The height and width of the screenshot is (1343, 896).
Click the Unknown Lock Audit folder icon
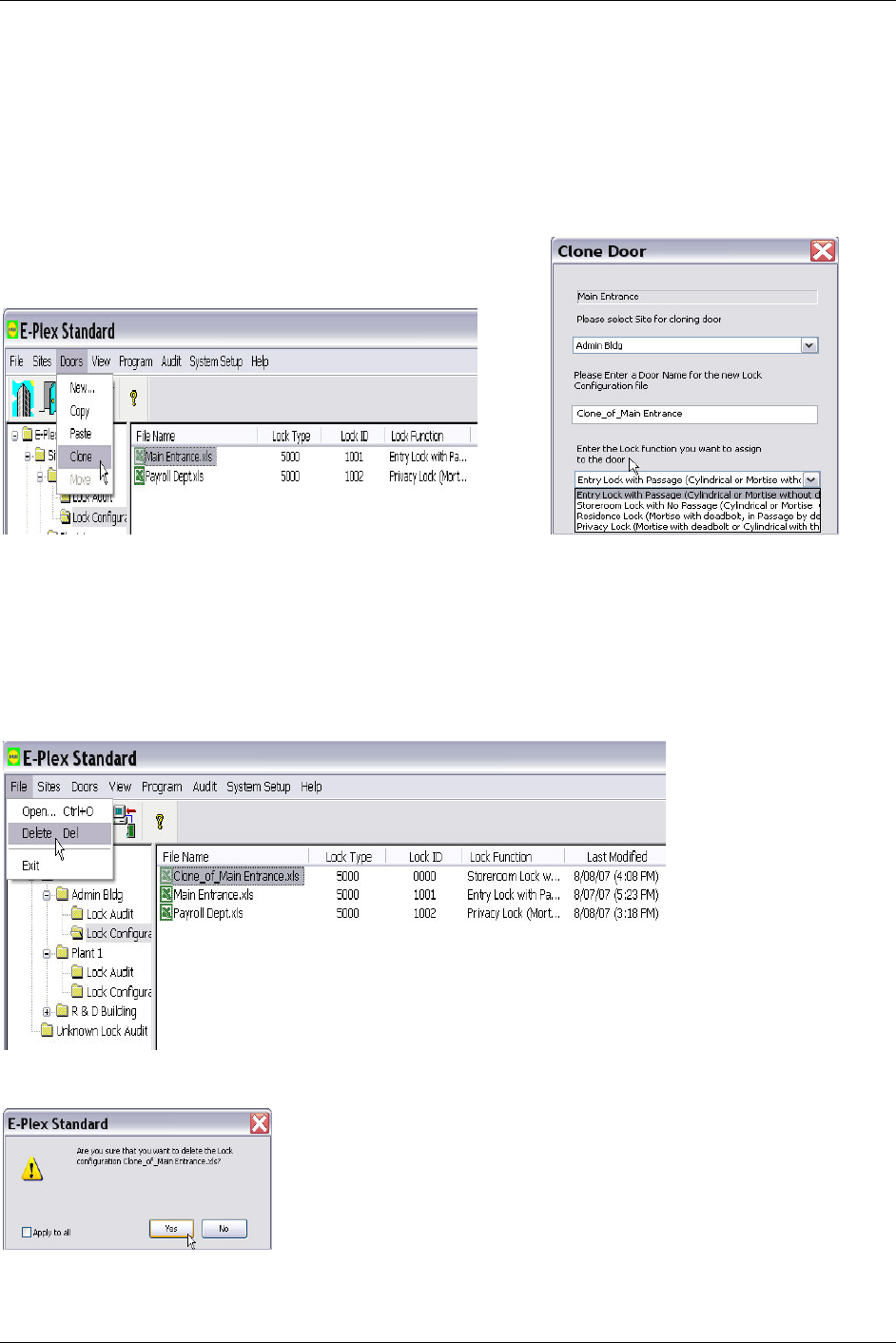click(47, 1030)
